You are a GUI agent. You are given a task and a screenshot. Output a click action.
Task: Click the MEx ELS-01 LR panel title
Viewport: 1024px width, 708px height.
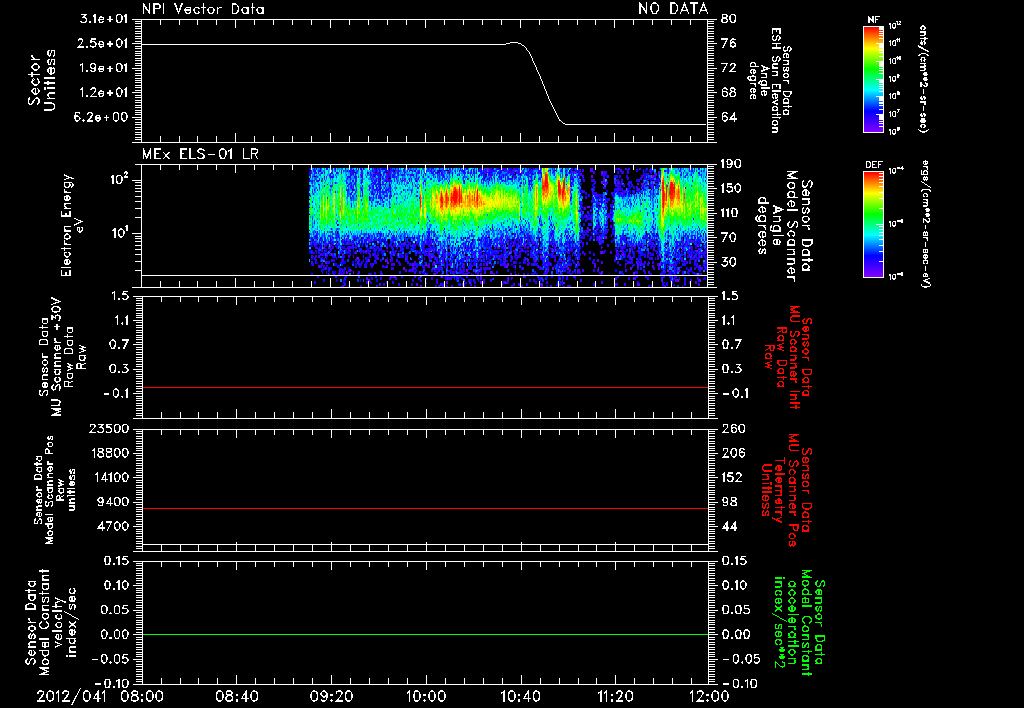click(x=200, y=155)
